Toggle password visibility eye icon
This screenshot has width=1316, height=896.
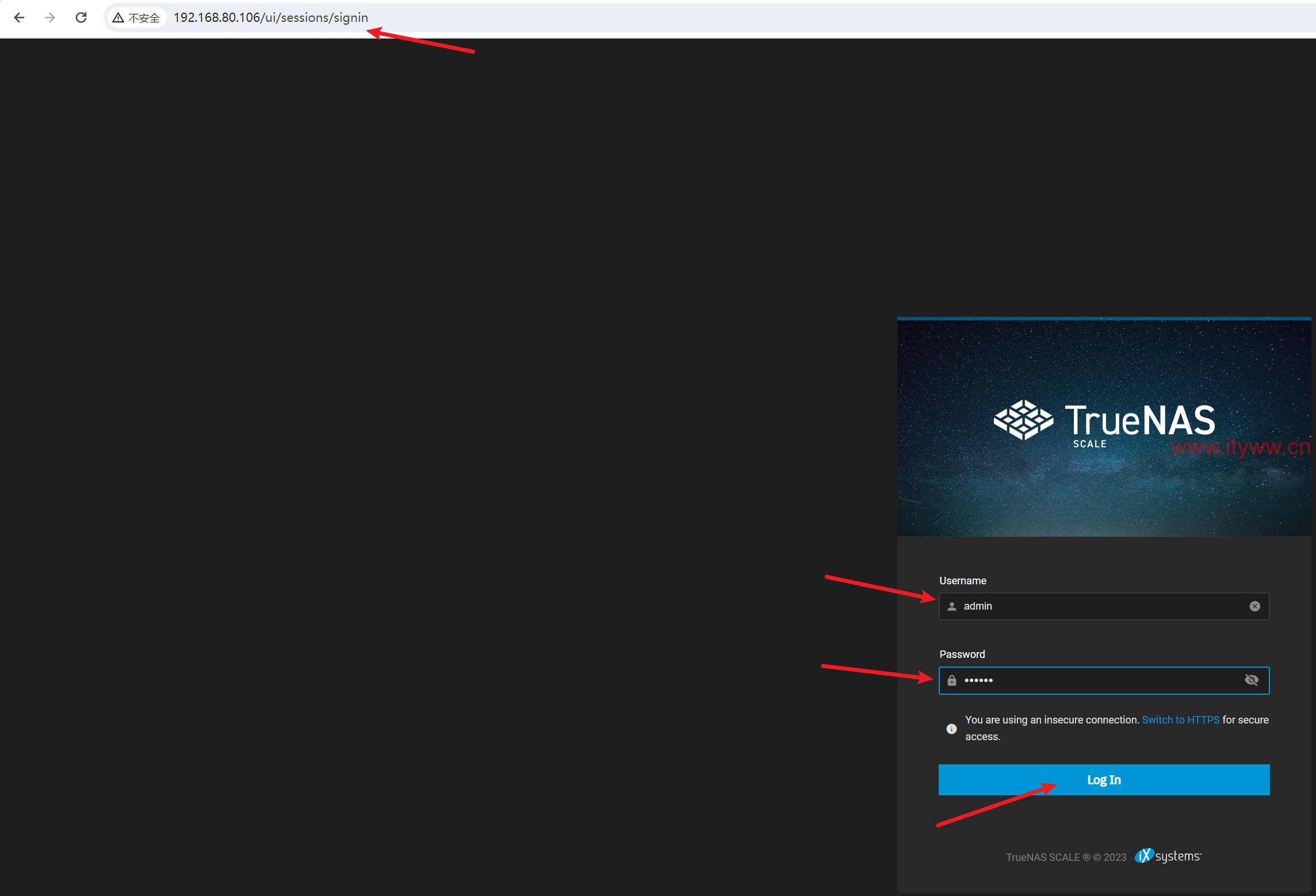pyautogui.click(x=1252, y=680)
